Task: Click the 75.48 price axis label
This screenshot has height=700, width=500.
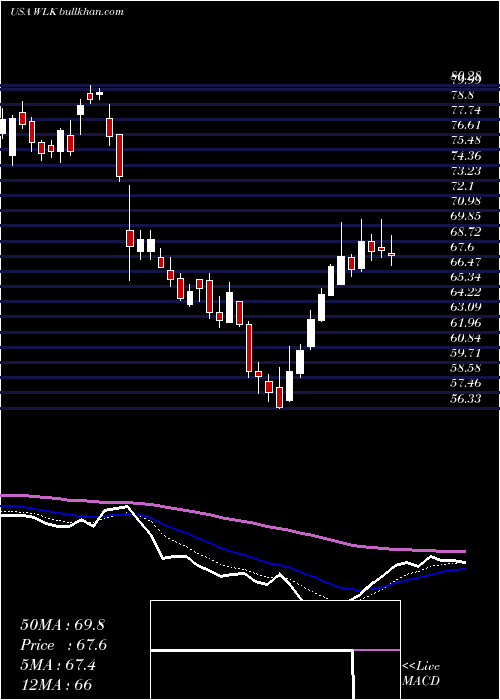Action: coord(466,141)
